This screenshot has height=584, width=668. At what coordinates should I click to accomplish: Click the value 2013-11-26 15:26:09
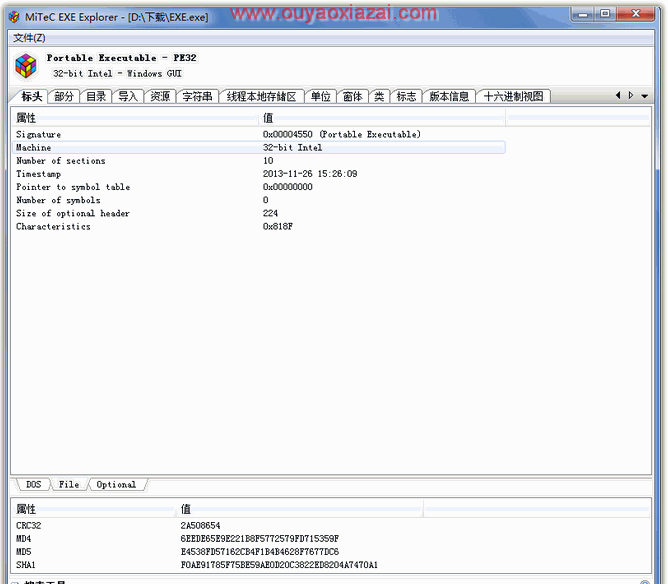click(x=310, y=174)
